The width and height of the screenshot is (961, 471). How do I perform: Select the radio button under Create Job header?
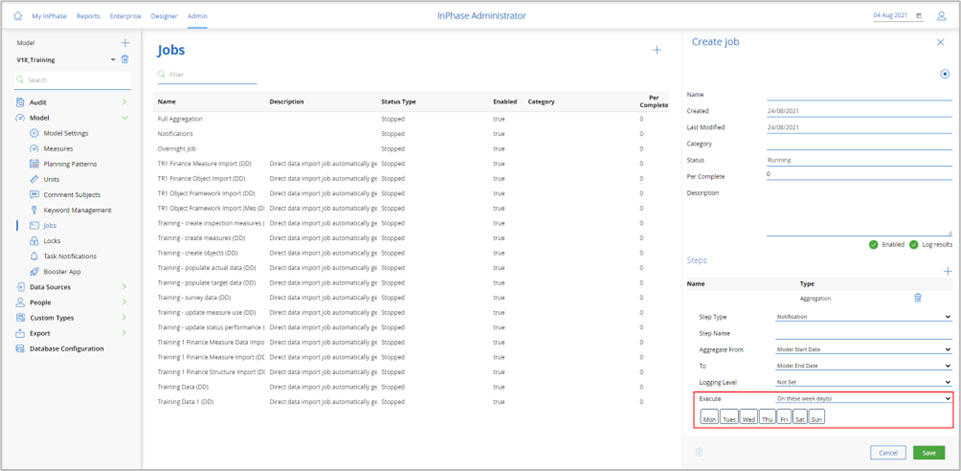945,74
